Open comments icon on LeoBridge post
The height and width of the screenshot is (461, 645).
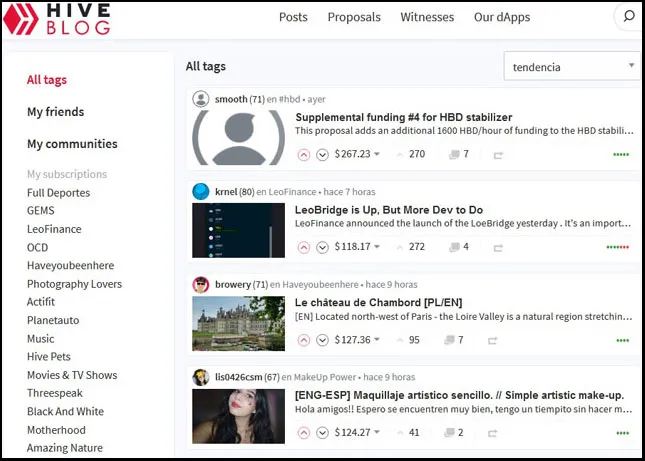455,247
